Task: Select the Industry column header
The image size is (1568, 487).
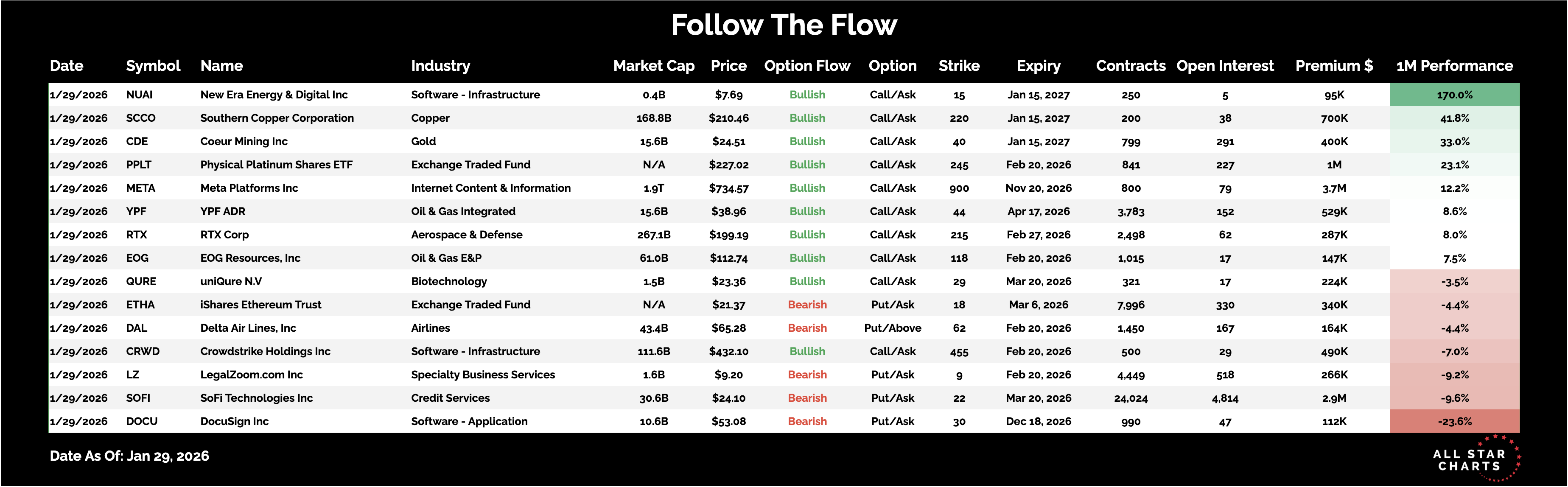Action: [x=440, y=66]
